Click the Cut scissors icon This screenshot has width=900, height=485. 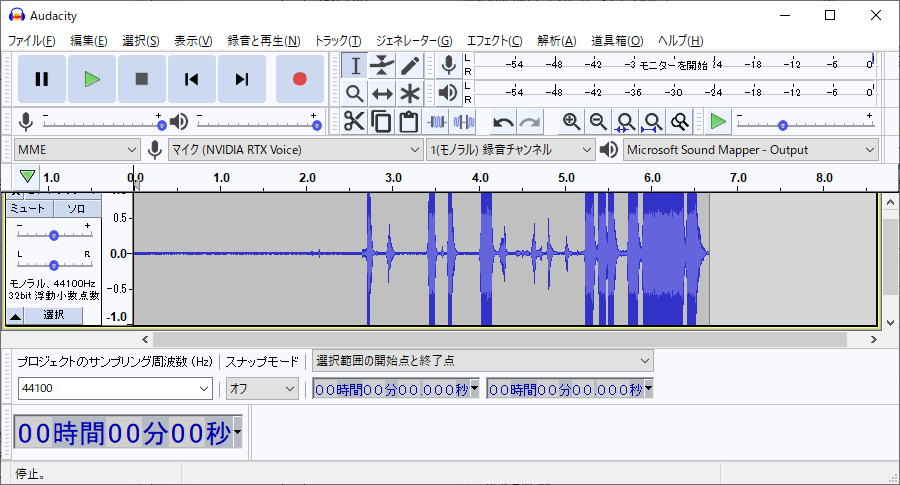[x=354, y=122]
